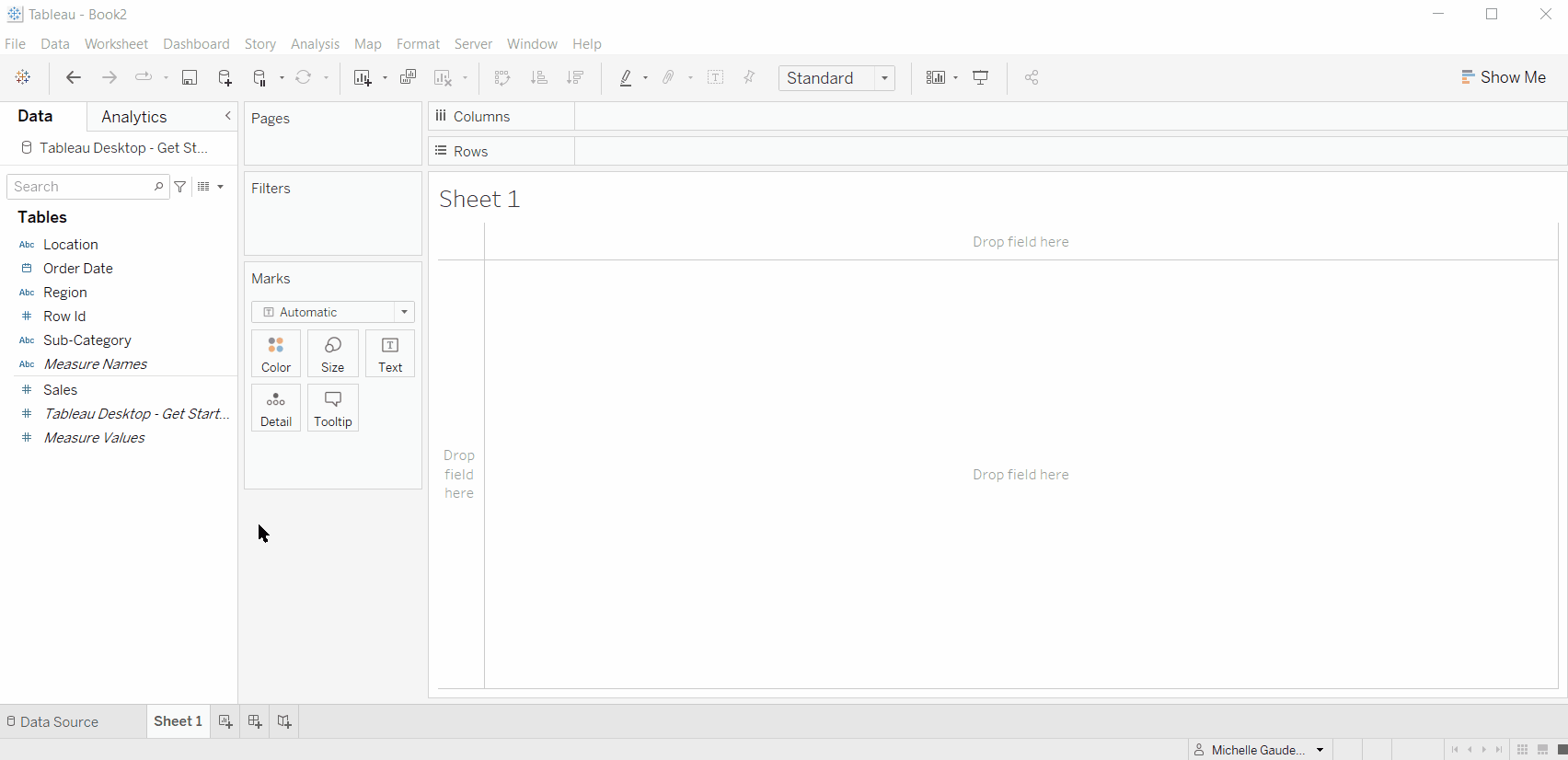Click the Tableau start page icon
This screenshot has width=1568, height=760.
point(23,78)
